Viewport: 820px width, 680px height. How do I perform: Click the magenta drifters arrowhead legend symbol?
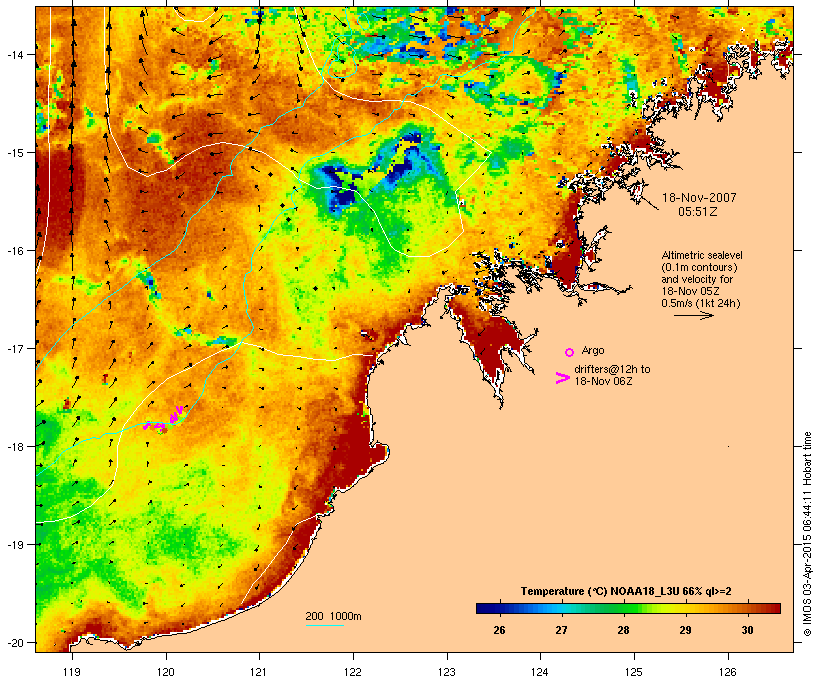(x=563, y=378)
